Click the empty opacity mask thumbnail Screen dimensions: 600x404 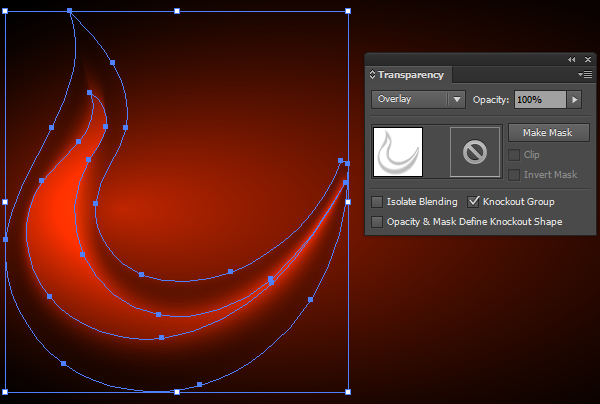(475, 152)
